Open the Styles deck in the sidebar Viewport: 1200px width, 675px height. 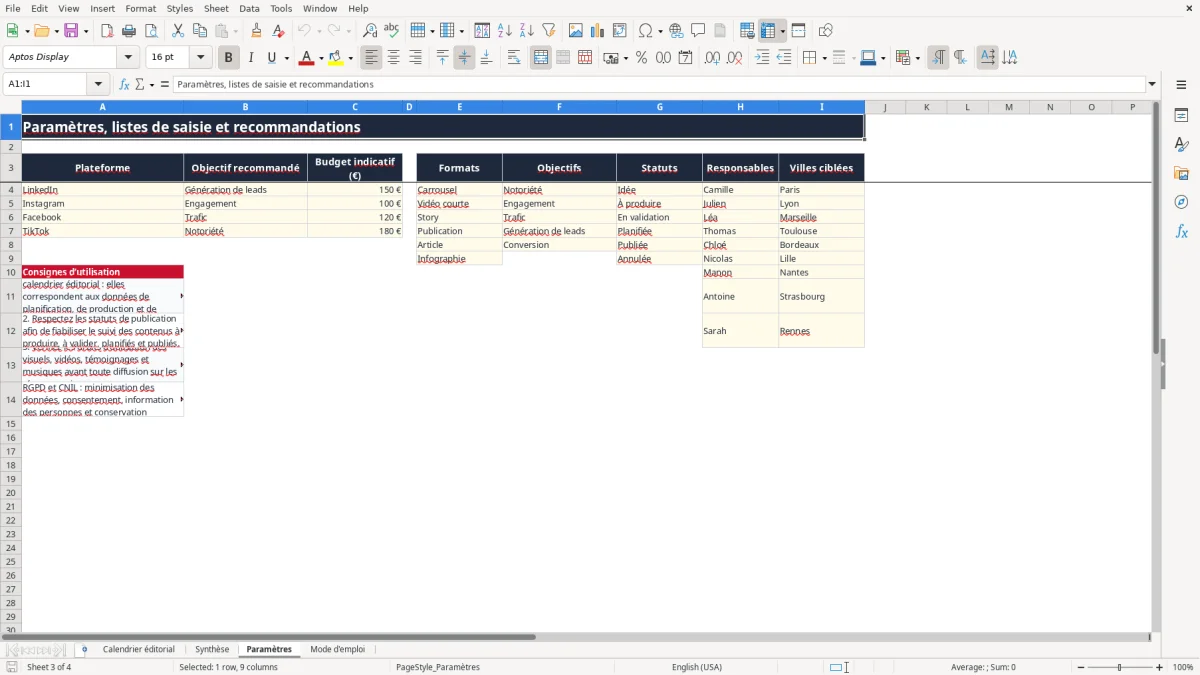point(1181,145)
